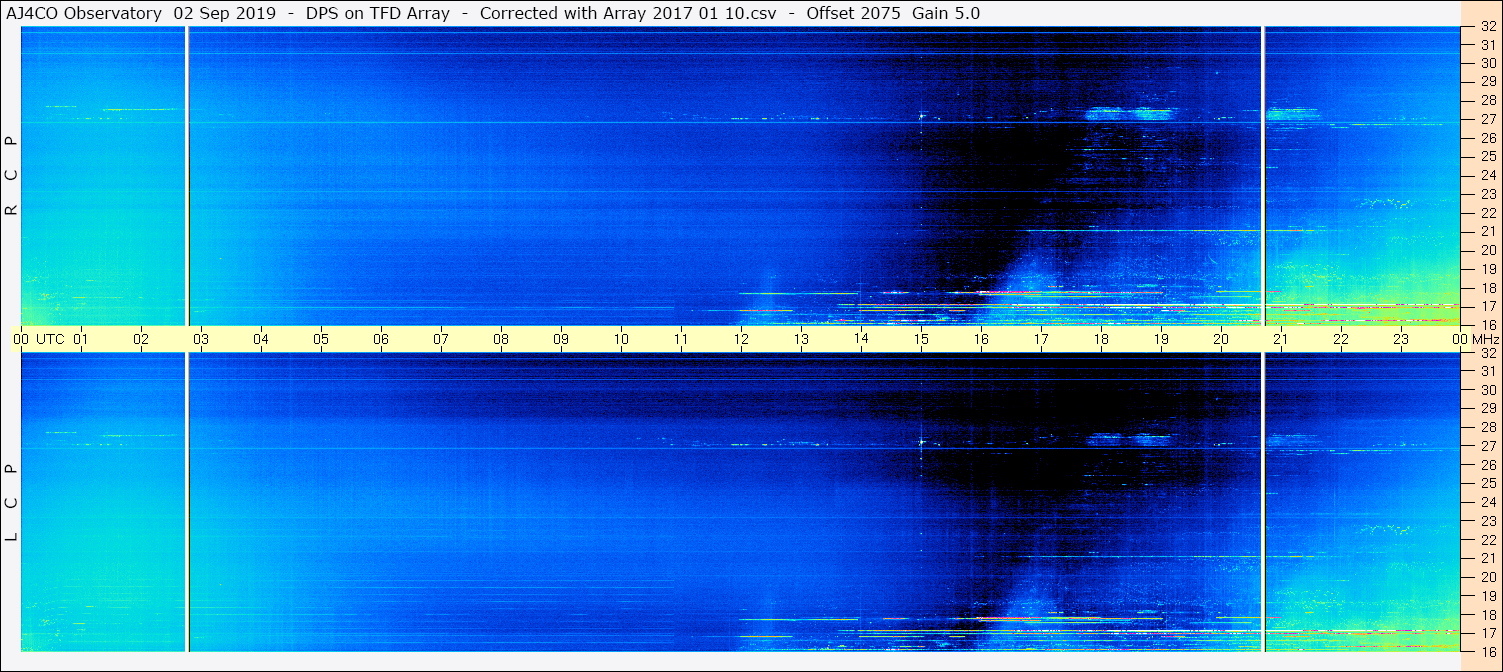Select hour "01" on the time axis

tap(81, 339)
